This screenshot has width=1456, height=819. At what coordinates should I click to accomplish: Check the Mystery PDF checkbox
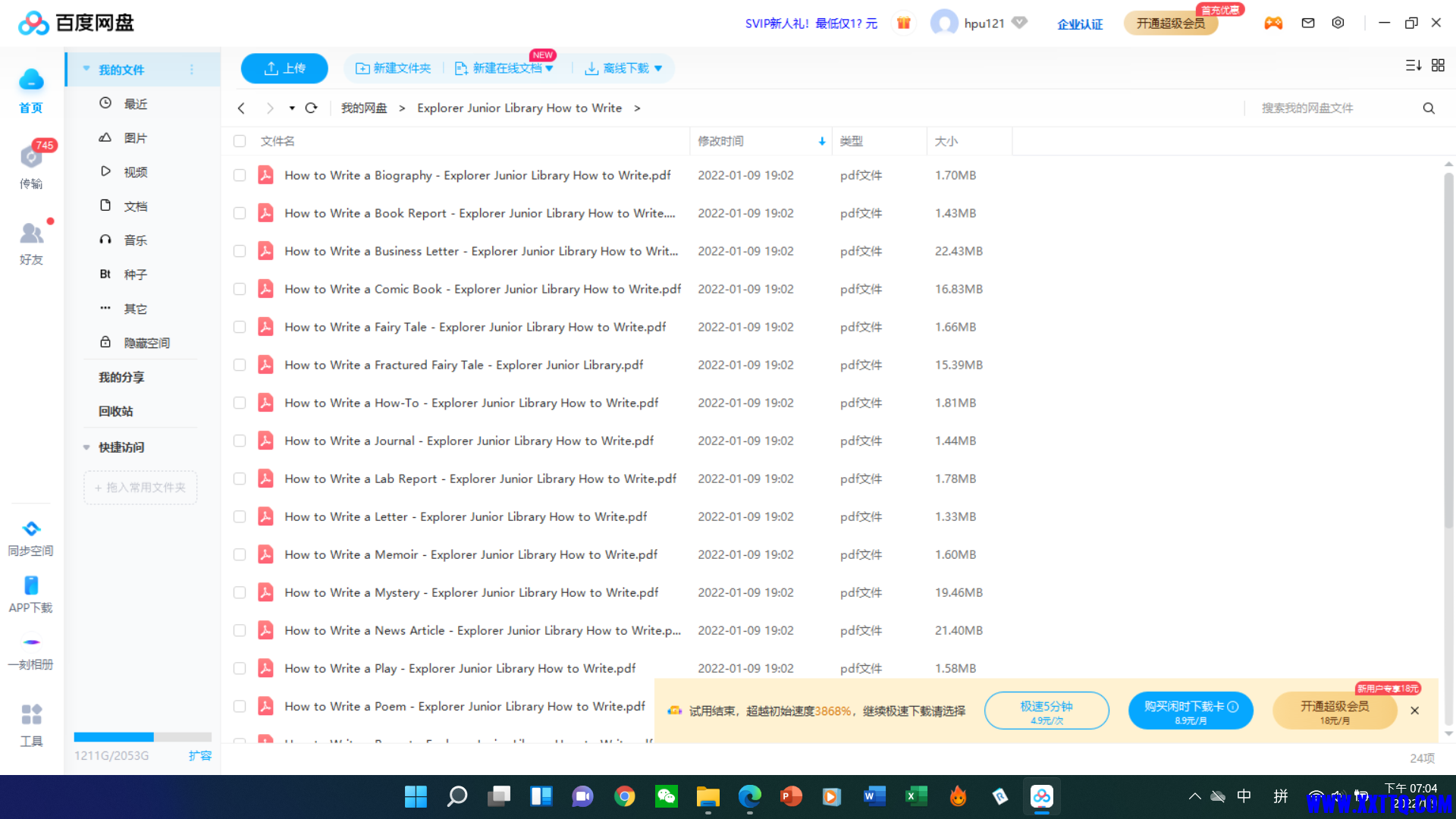pos(240,592)
